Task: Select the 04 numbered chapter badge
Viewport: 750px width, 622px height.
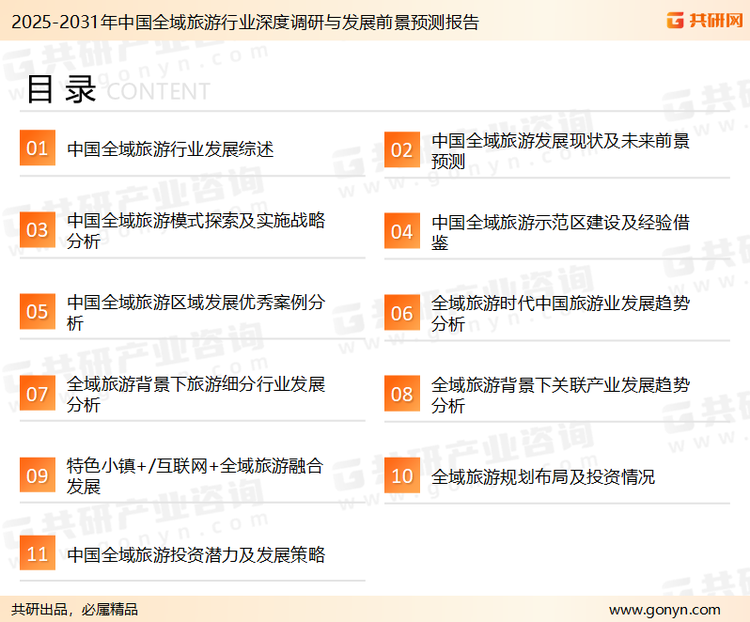Action: tap(402, 231)
